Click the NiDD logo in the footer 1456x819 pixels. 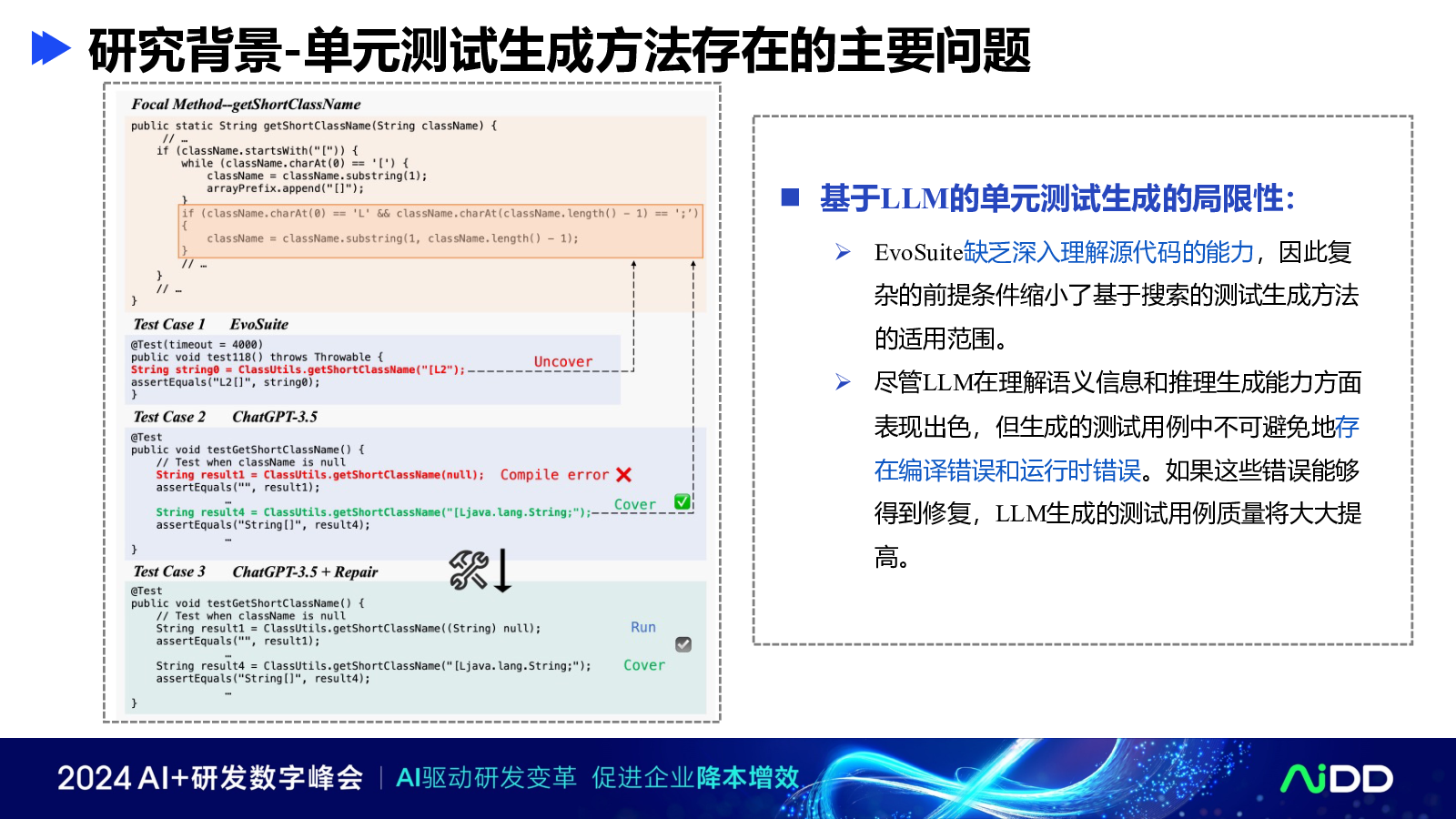pyautogui.click(x=1337, y=778)
